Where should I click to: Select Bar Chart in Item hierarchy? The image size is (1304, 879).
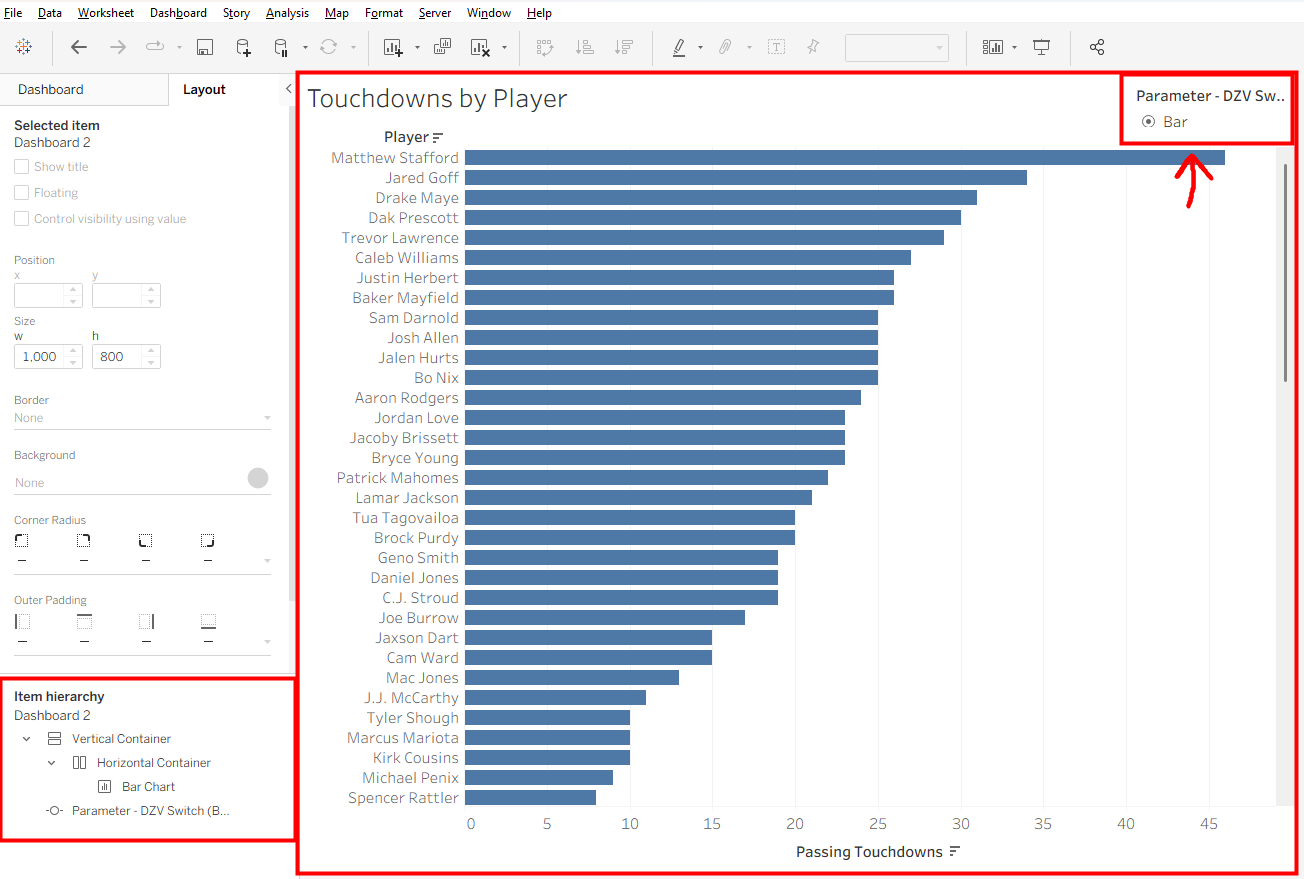tap(148, 787)
